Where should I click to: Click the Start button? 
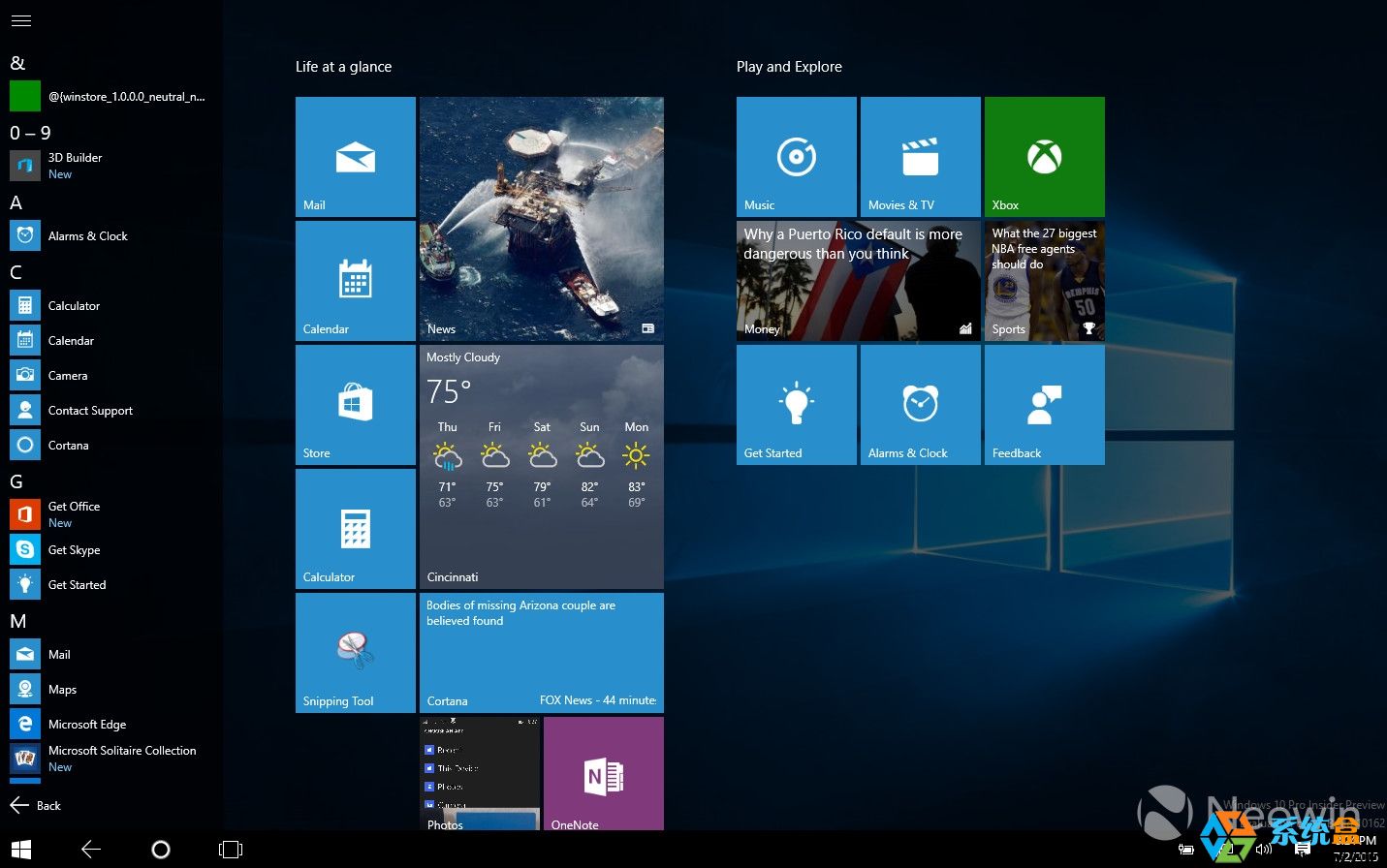[20, 849]
